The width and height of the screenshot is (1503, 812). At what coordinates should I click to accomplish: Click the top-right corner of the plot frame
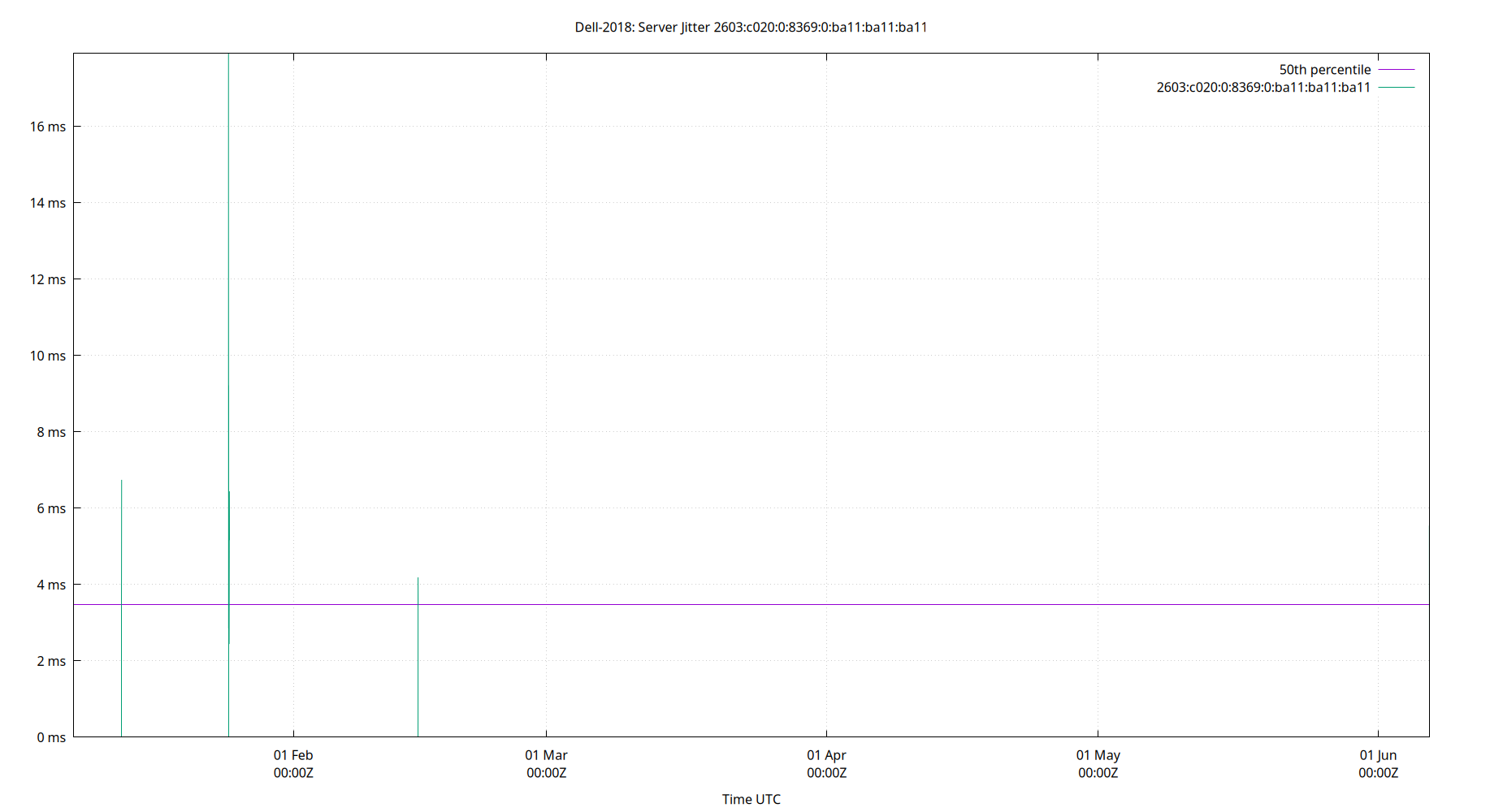(1429, 52)
